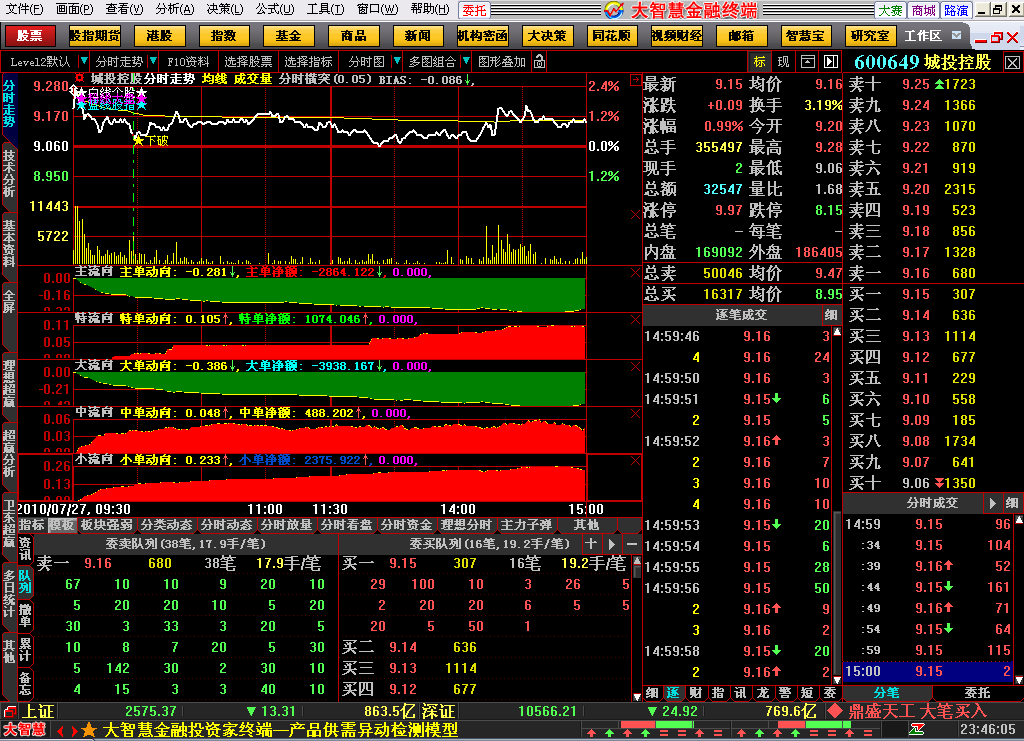Click the 细 button beside 分时成交
This screenshot has height=741, width=1024.
pyautogui.click(x=1012, y=503)
